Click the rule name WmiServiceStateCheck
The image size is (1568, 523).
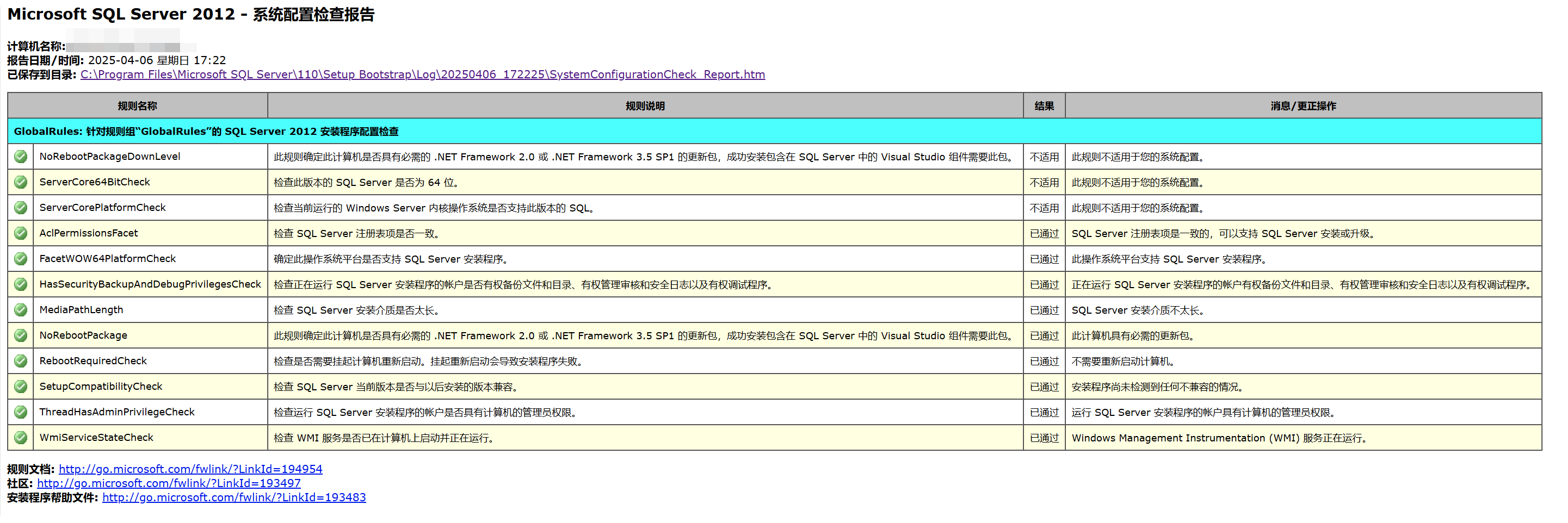pos(97,438)
